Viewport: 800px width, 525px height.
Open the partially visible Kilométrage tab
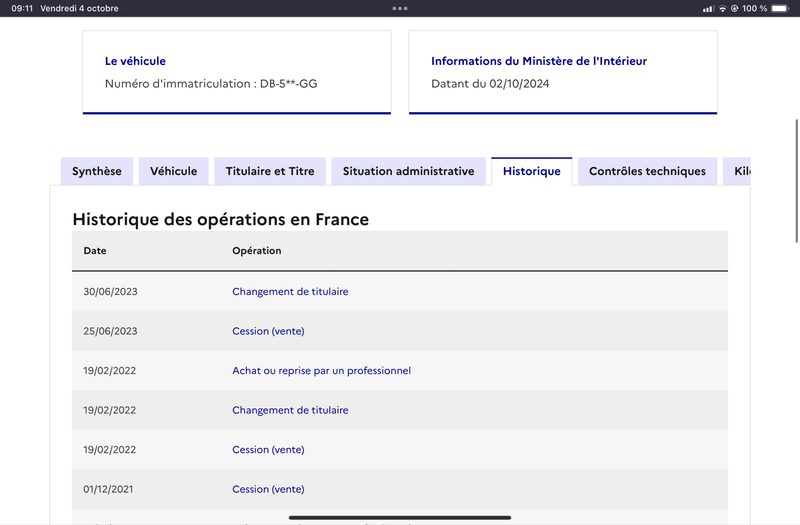click(x=737, y=171)
